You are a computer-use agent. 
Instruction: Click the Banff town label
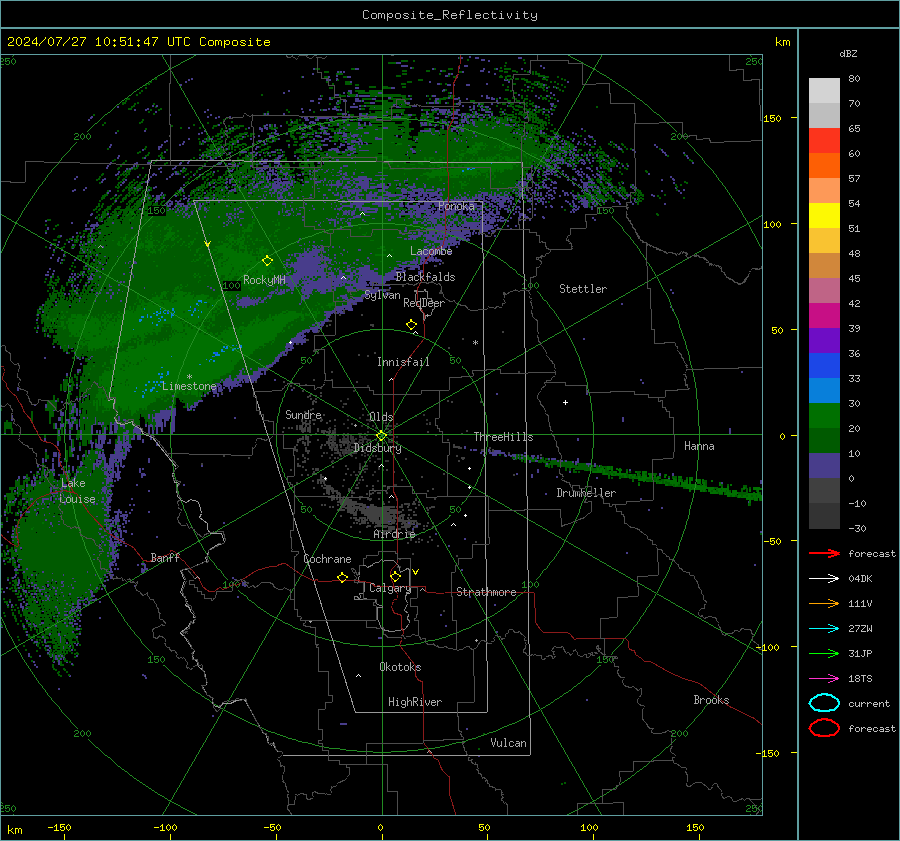pos(165,557)
